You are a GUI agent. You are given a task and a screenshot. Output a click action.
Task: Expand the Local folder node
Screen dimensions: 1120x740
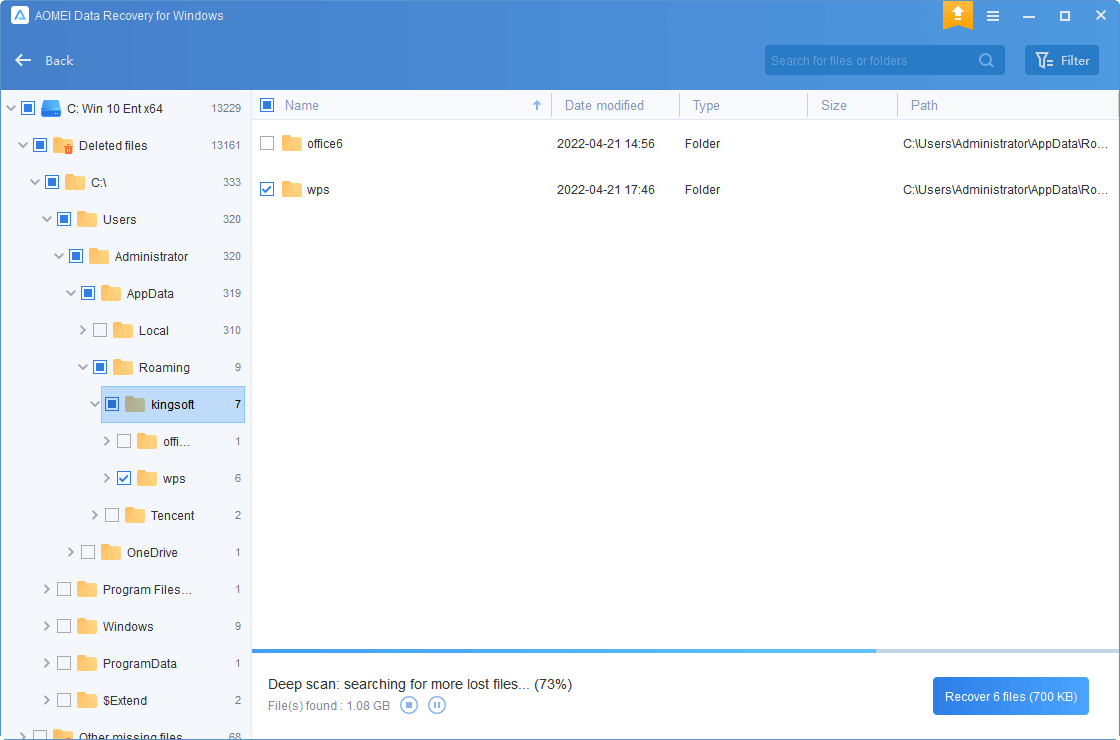click(x=83, y=330)
